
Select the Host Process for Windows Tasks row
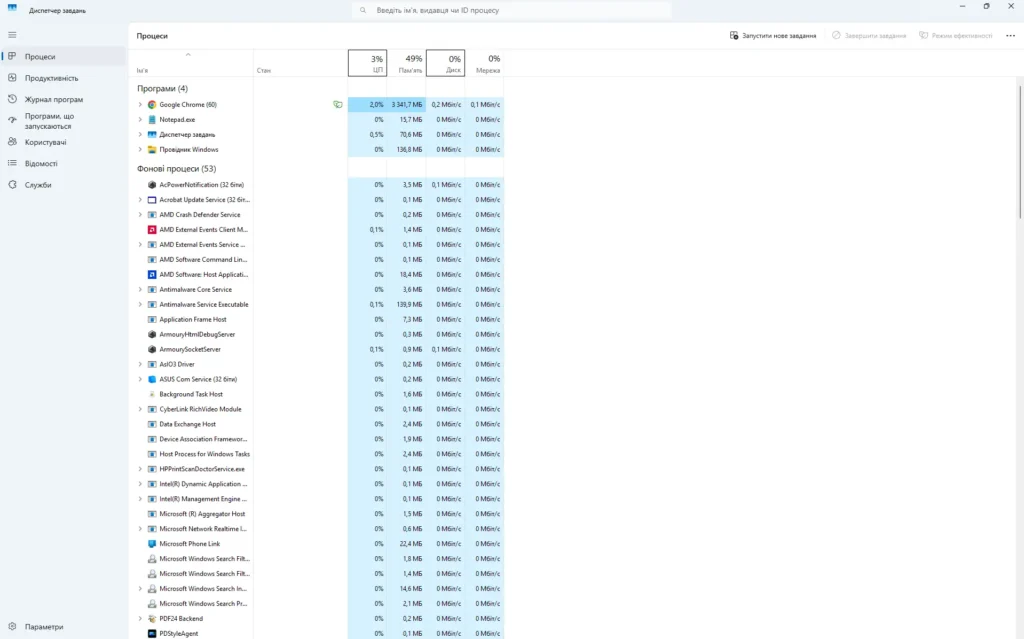coord(317,454)
